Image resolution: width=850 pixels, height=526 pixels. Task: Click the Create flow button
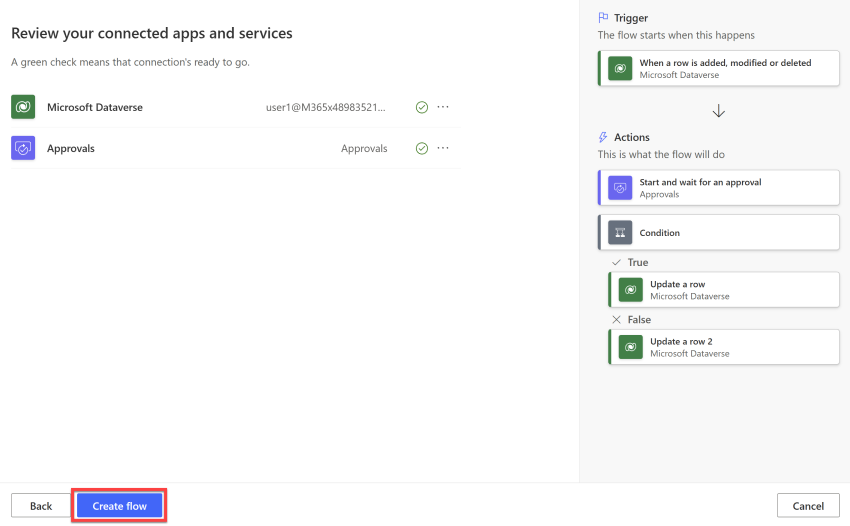click(x=119, y=506)
